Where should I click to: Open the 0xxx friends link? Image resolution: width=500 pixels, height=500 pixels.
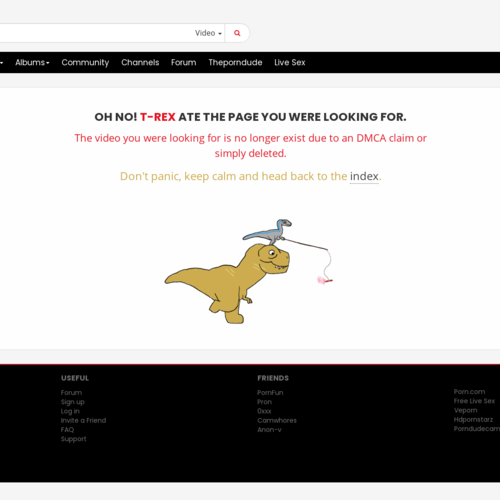tap(264, 411)
